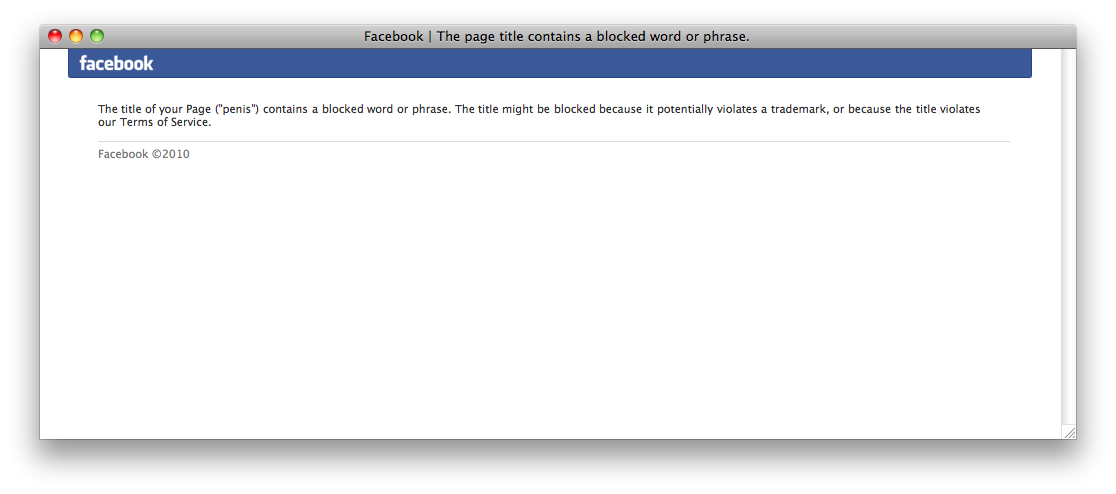Click "The title of your Page" at the message start
The width and height of the screenshot is (1116, 494).
click(154, 110)
